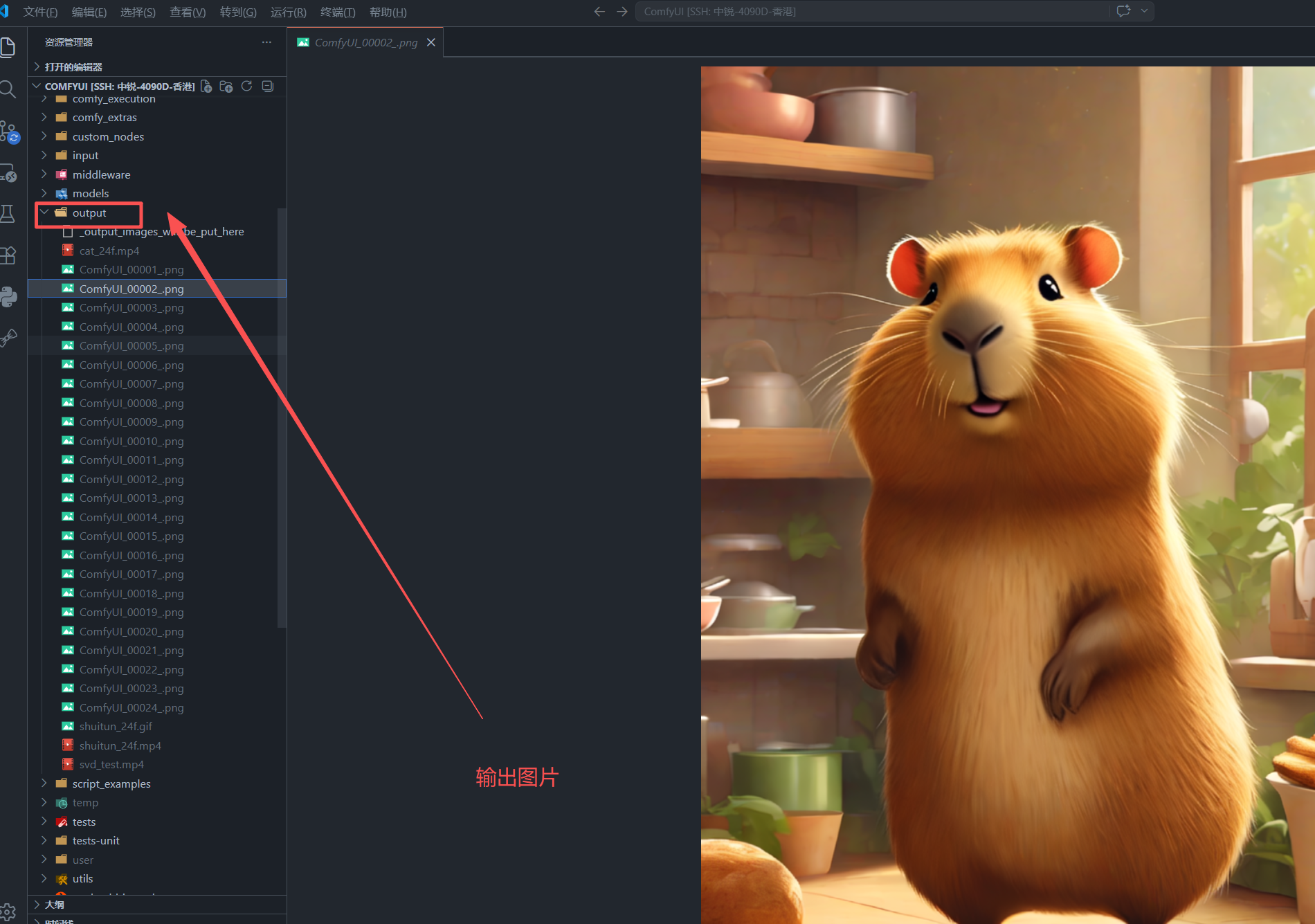This screenshot has width=1315, height=924.
Task: Open shuitun_24f.mp4 file
Action: click(x=157, y=745)
